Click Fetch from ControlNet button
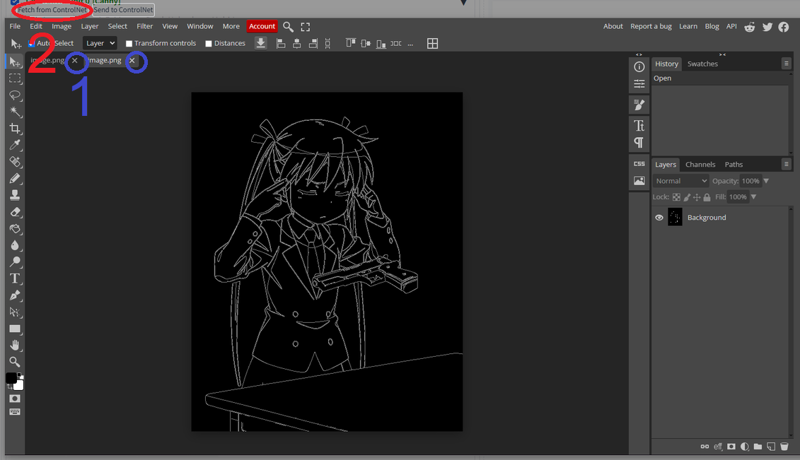Screen dimensions: 800x460 (52, 10)
